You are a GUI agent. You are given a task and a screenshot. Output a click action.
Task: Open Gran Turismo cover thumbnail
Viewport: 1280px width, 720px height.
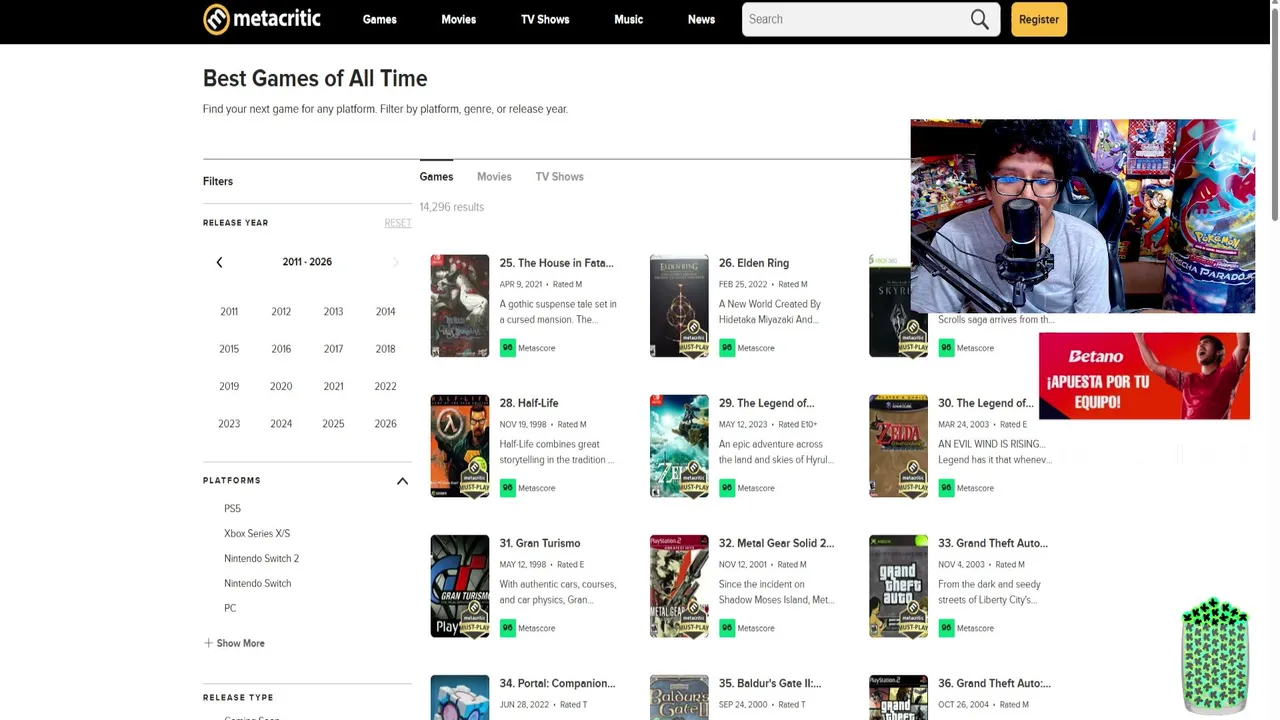click(x=460, y=586)
